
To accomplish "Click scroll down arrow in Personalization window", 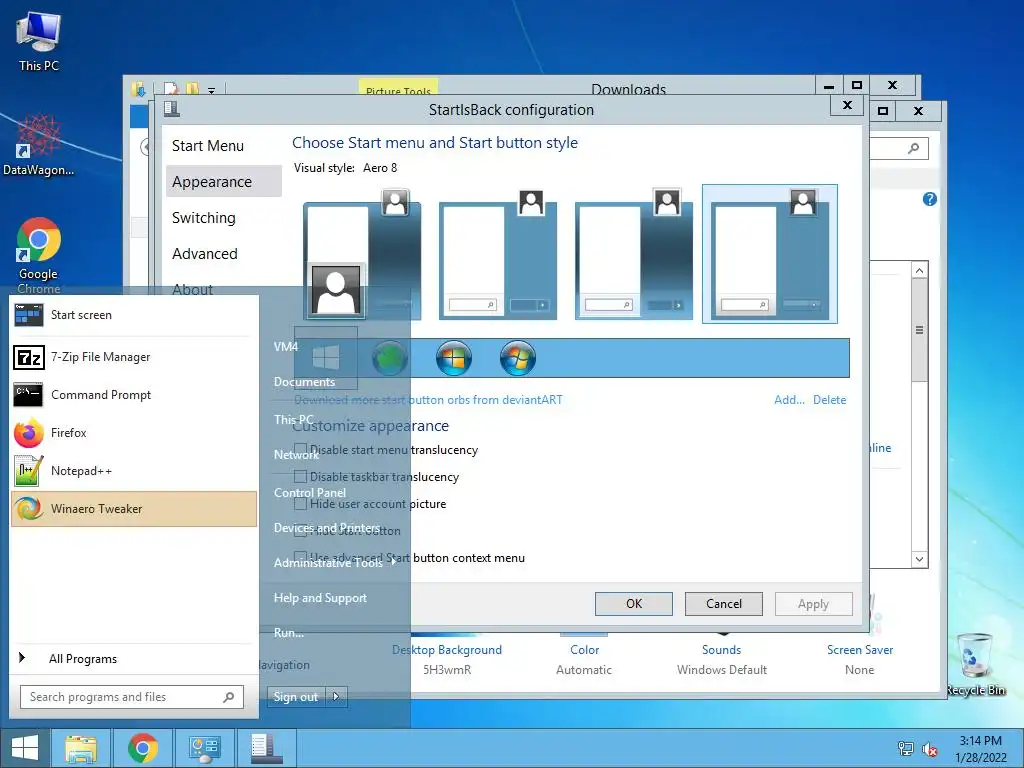I will (920, 559).
